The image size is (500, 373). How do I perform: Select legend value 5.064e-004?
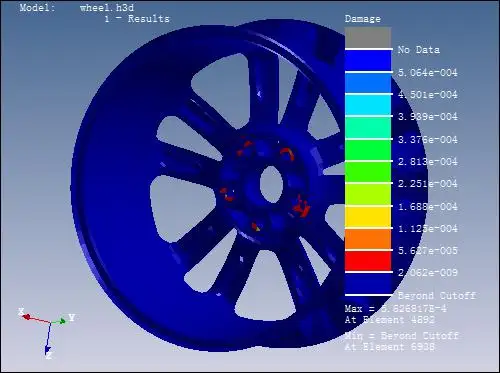pyautogui.click(x=428, y=73)
